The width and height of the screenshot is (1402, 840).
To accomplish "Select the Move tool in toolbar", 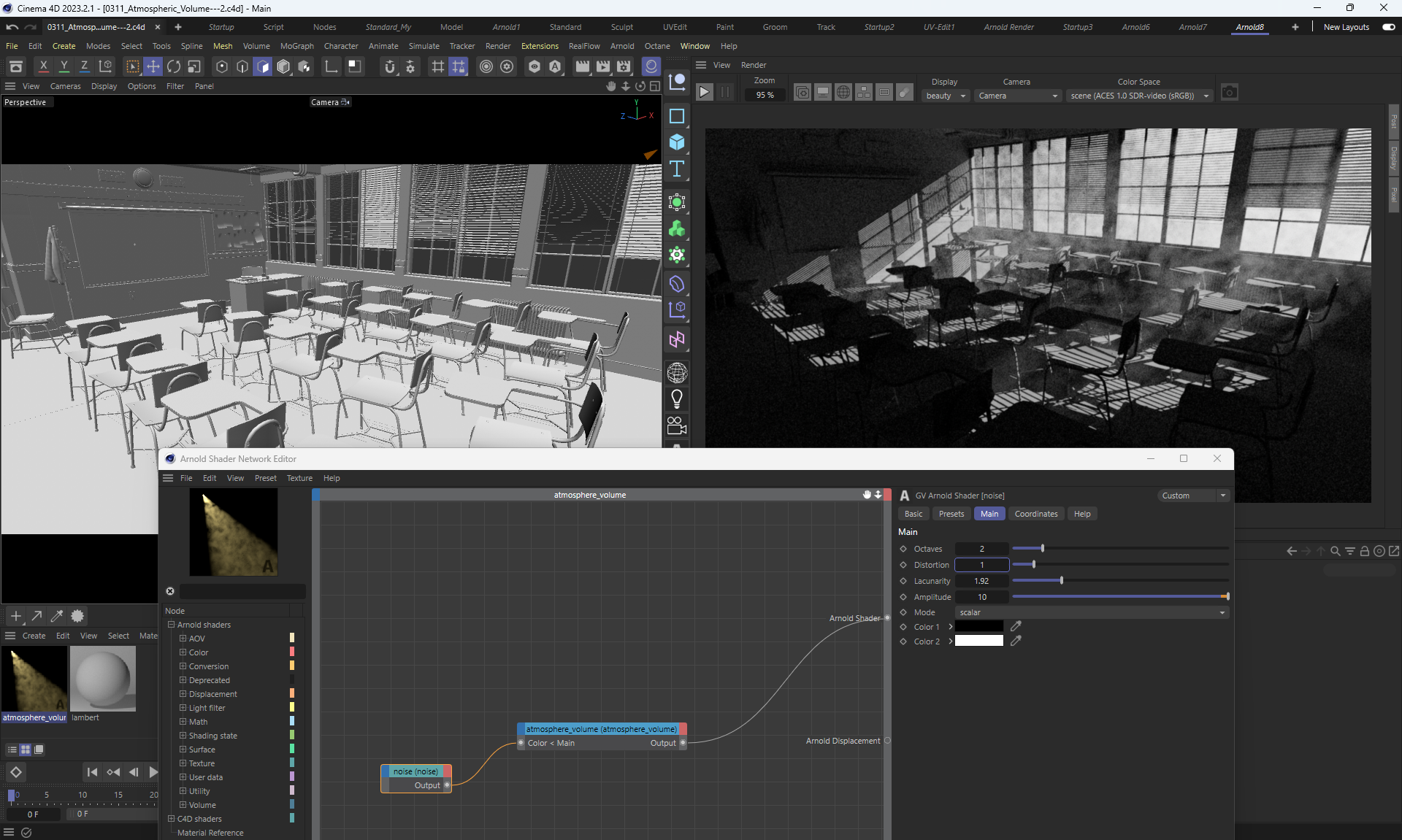I will point(153,66).
